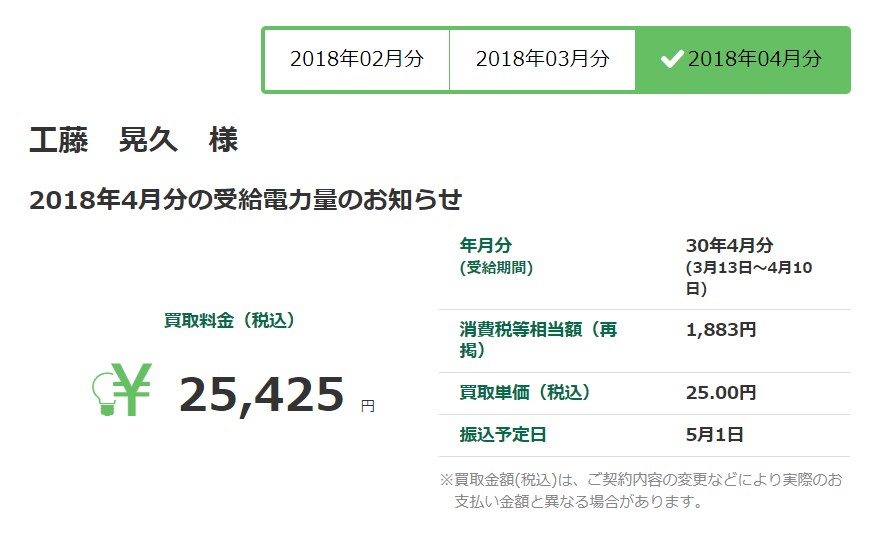Click the small 円 unit label
Viewport: 880px width, 542px height.
(x=368, y=406)
